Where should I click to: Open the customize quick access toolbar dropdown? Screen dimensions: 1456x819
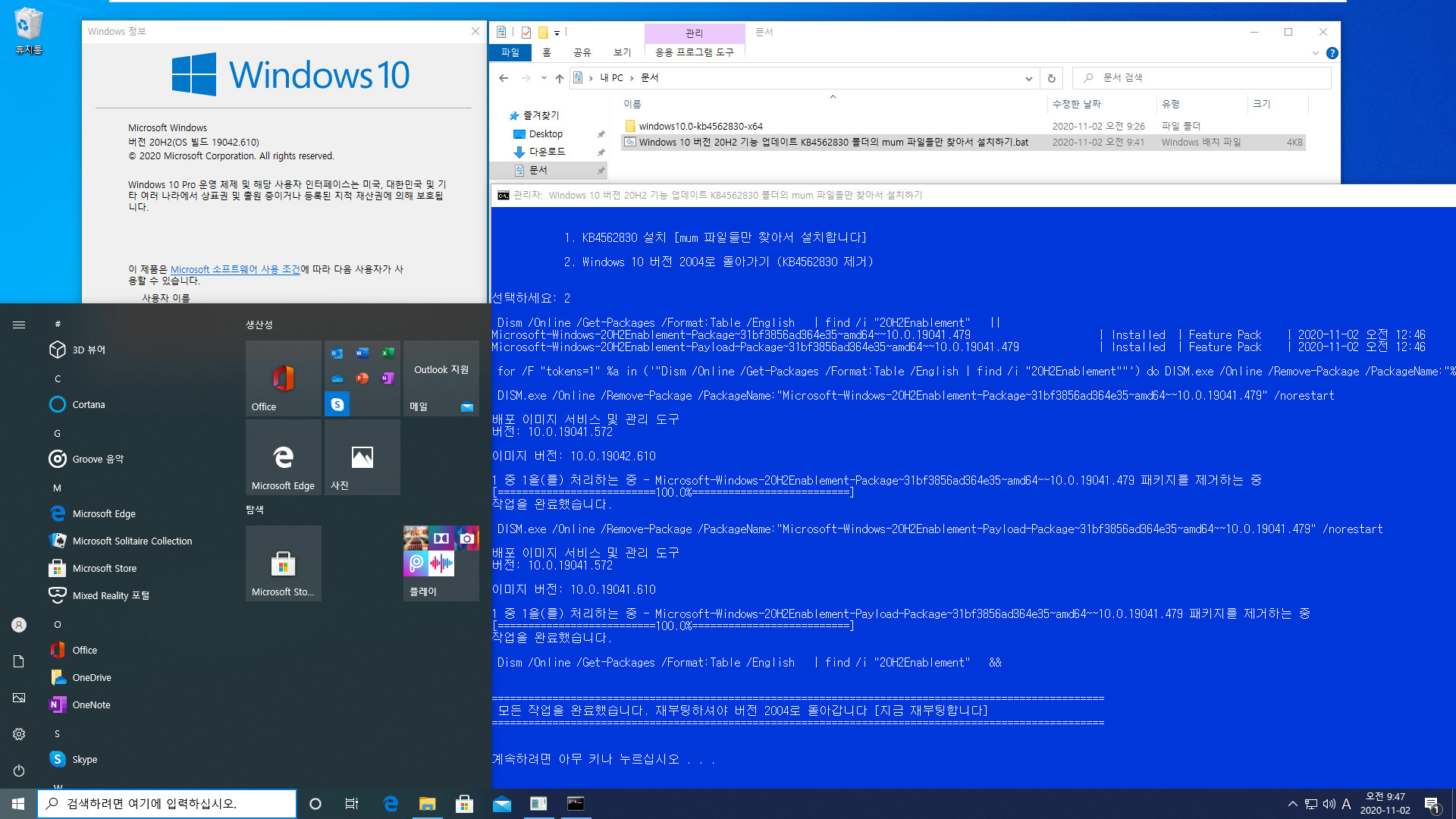coord(557,33)
